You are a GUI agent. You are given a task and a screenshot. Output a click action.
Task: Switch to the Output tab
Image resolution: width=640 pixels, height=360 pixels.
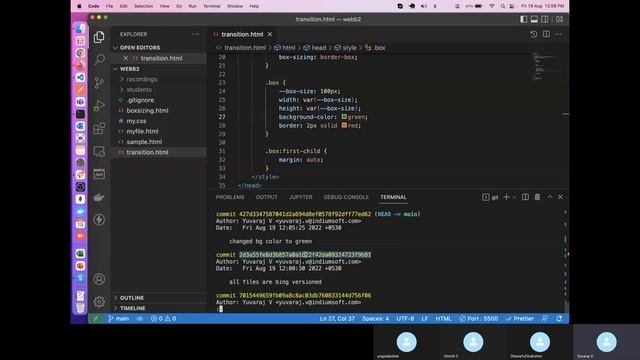pos(266,197)
